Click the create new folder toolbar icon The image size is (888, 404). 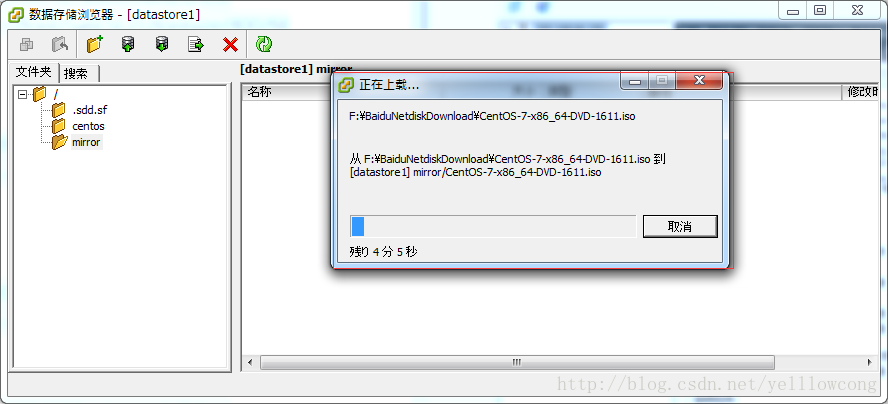(x=95, y=44)
